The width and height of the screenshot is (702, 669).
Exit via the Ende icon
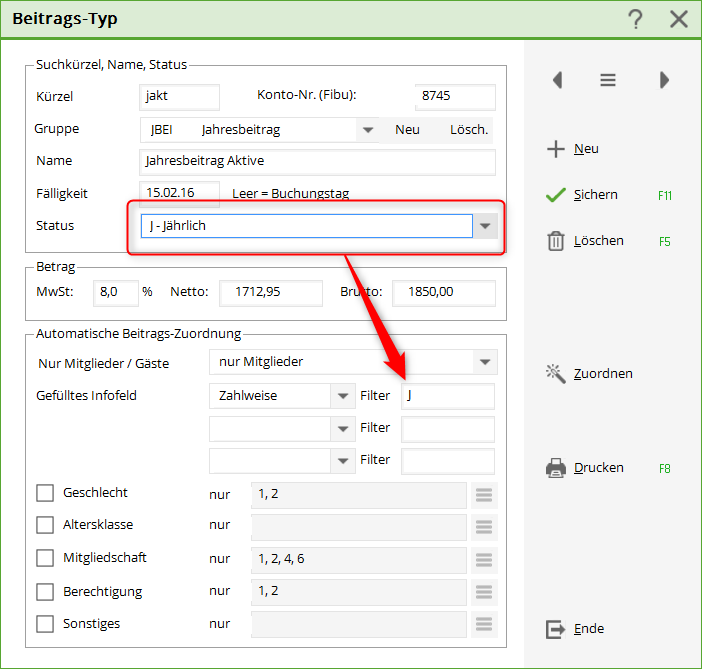(556, 629)
